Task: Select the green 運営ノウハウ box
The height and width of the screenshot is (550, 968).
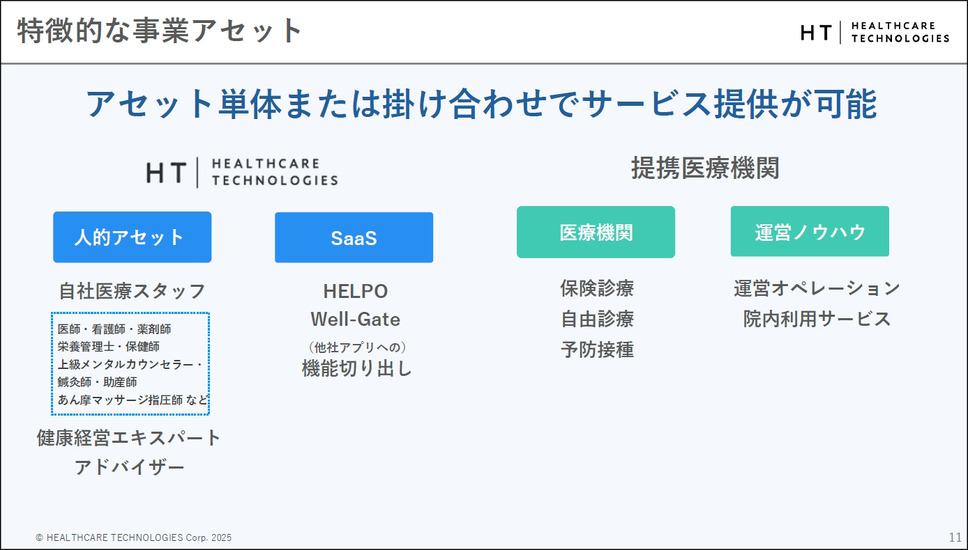Action: tap(809, 232)
